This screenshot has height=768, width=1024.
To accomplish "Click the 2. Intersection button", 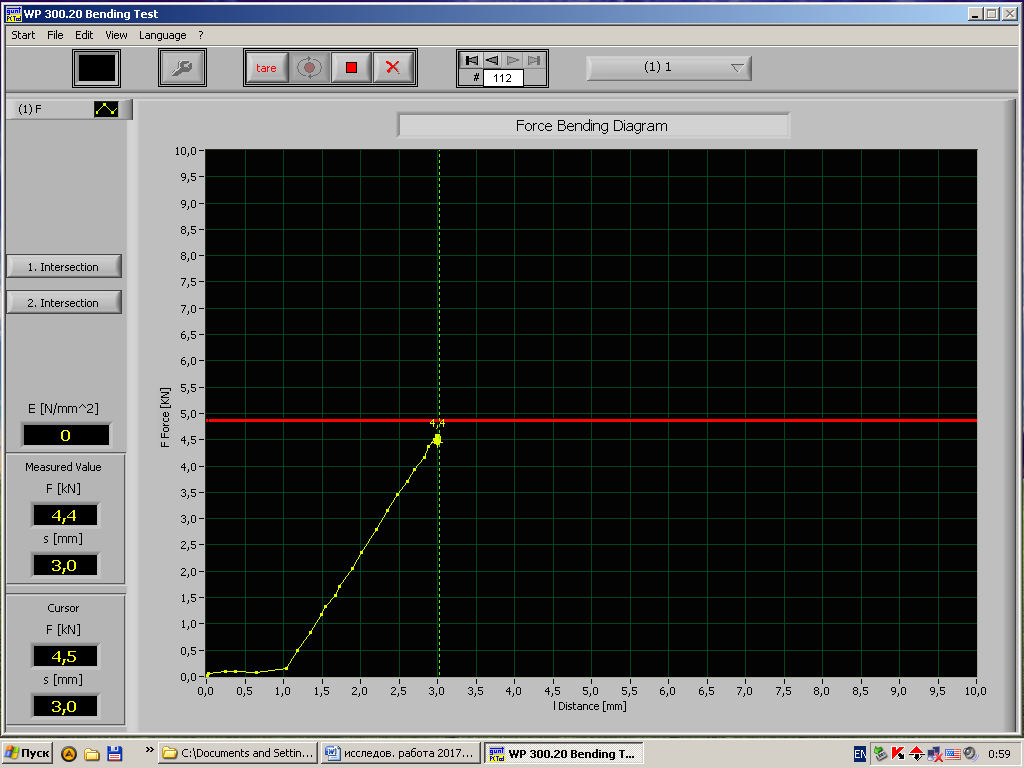I will click(63, 302).
